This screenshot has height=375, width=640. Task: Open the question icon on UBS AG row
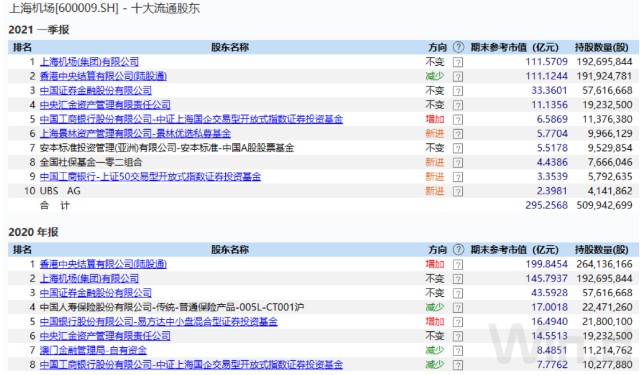pos(458,191)
